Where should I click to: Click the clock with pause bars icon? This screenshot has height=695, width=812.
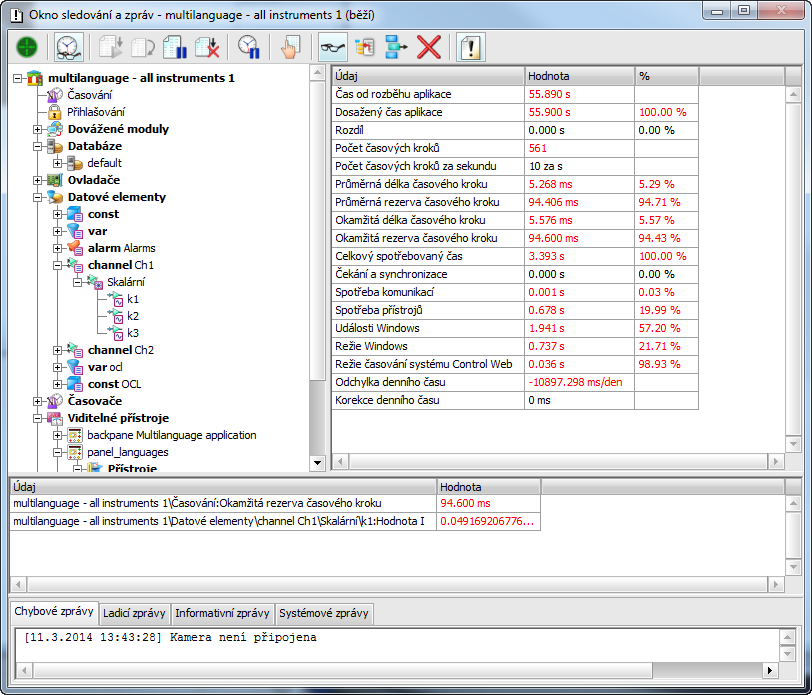pos(249,46)
